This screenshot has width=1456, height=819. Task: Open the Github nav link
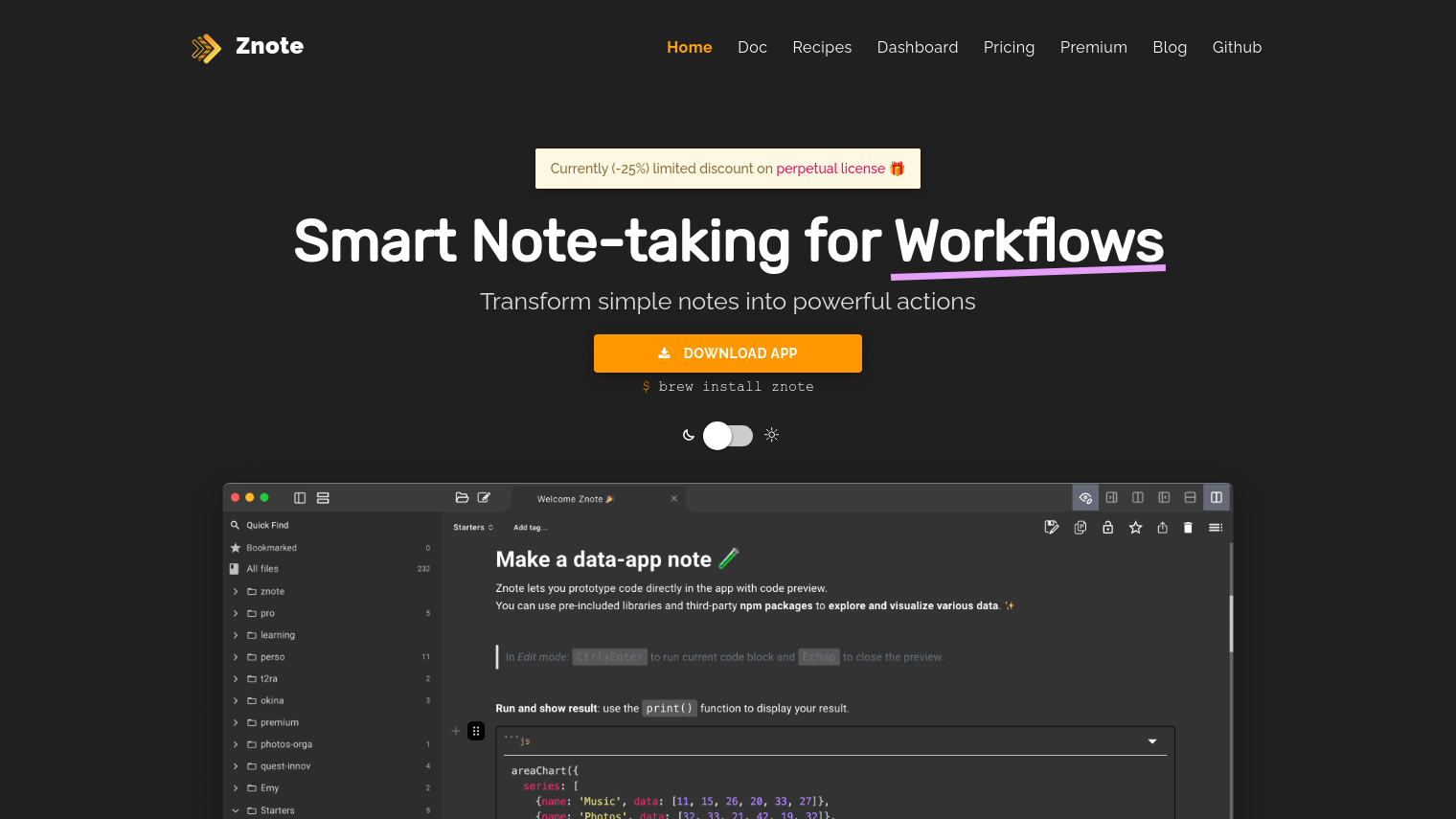1237,47
